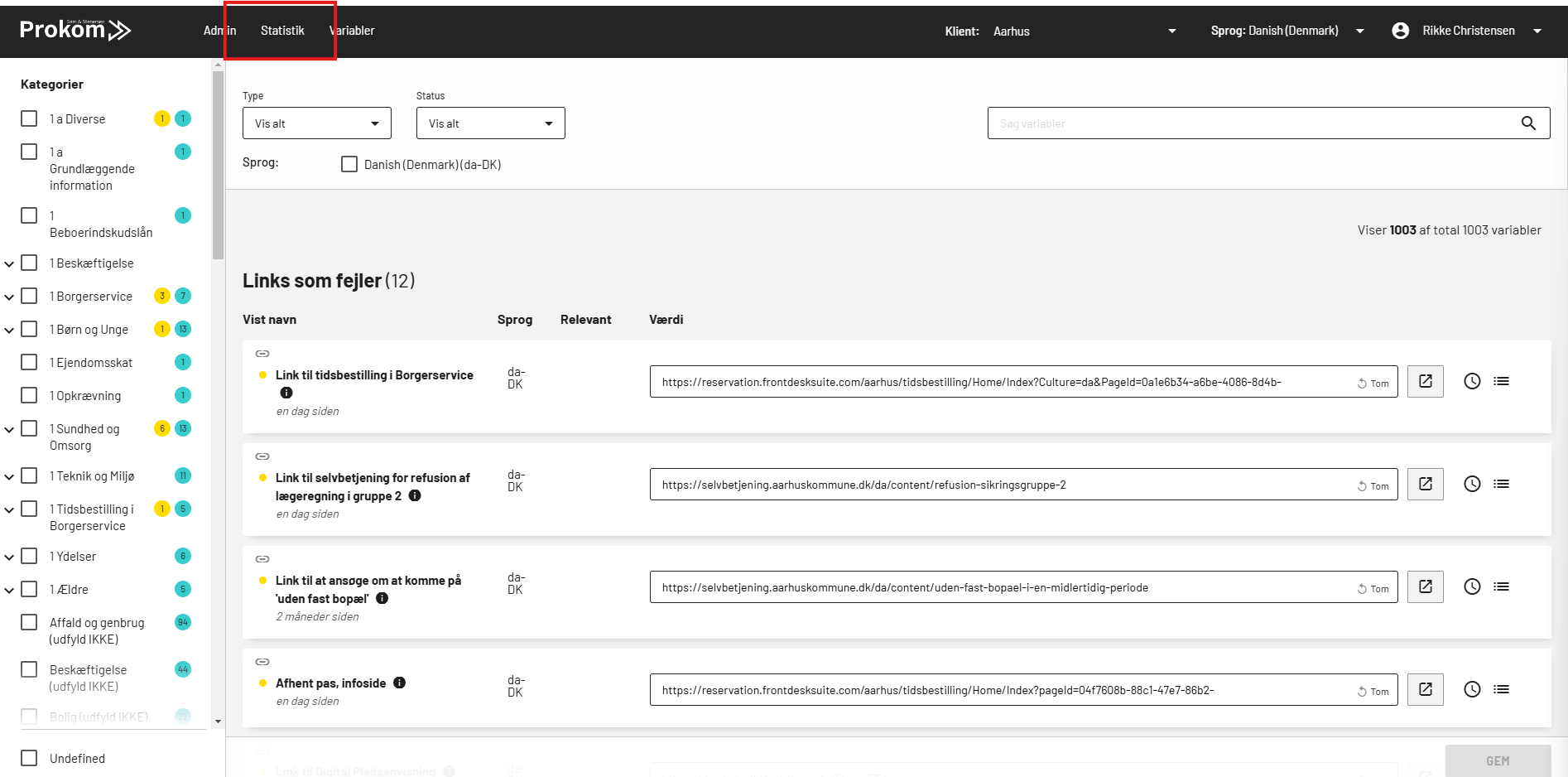Click the search magnifier icon

point(1528,123)
